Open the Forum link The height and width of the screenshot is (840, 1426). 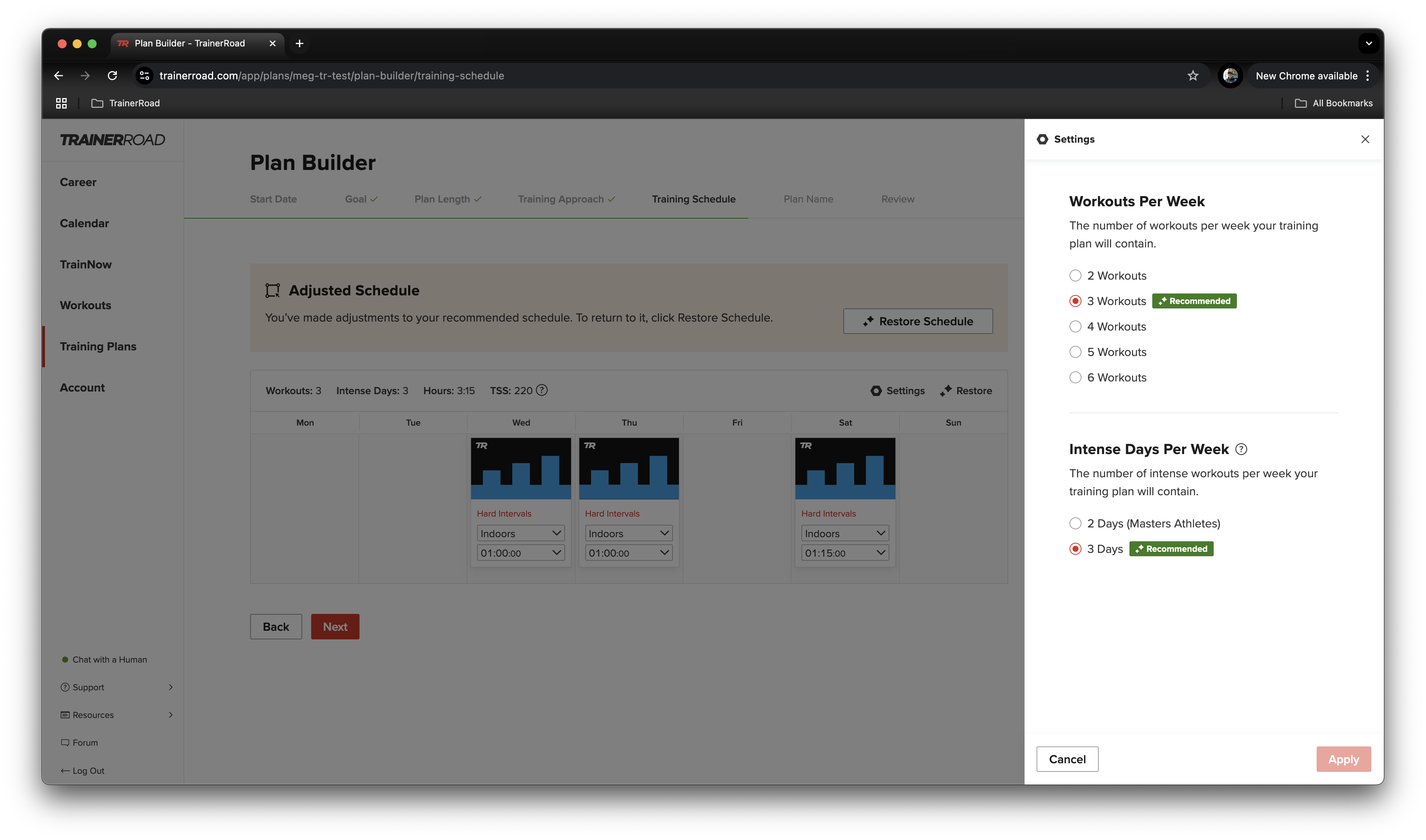(x=79, y=743)
